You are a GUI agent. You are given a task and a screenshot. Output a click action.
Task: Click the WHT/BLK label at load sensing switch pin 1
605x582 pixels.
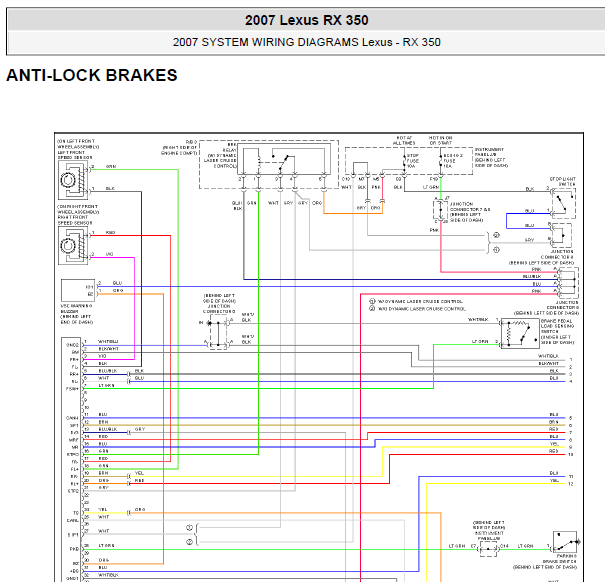click(478, 320)
